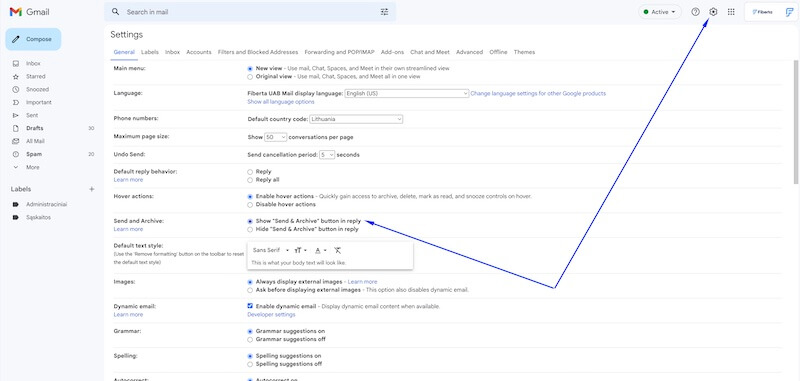
Task: Select Original view main menu
Action: point(250,77)
